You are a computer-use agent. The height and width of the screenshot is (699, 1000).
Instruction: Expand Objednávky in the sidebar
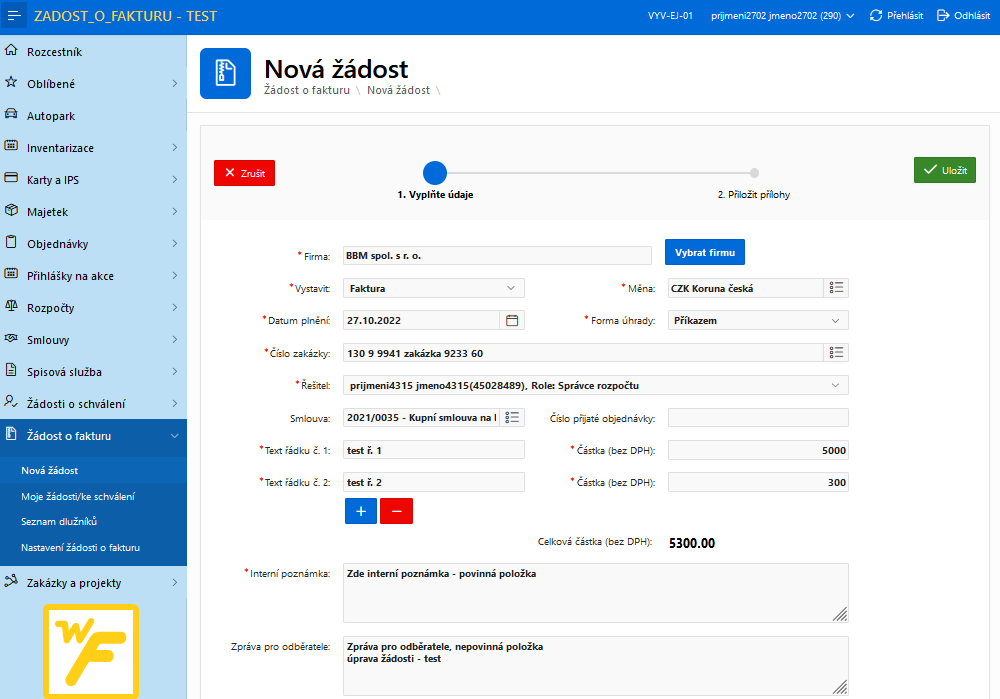click(x=93, y=244)
